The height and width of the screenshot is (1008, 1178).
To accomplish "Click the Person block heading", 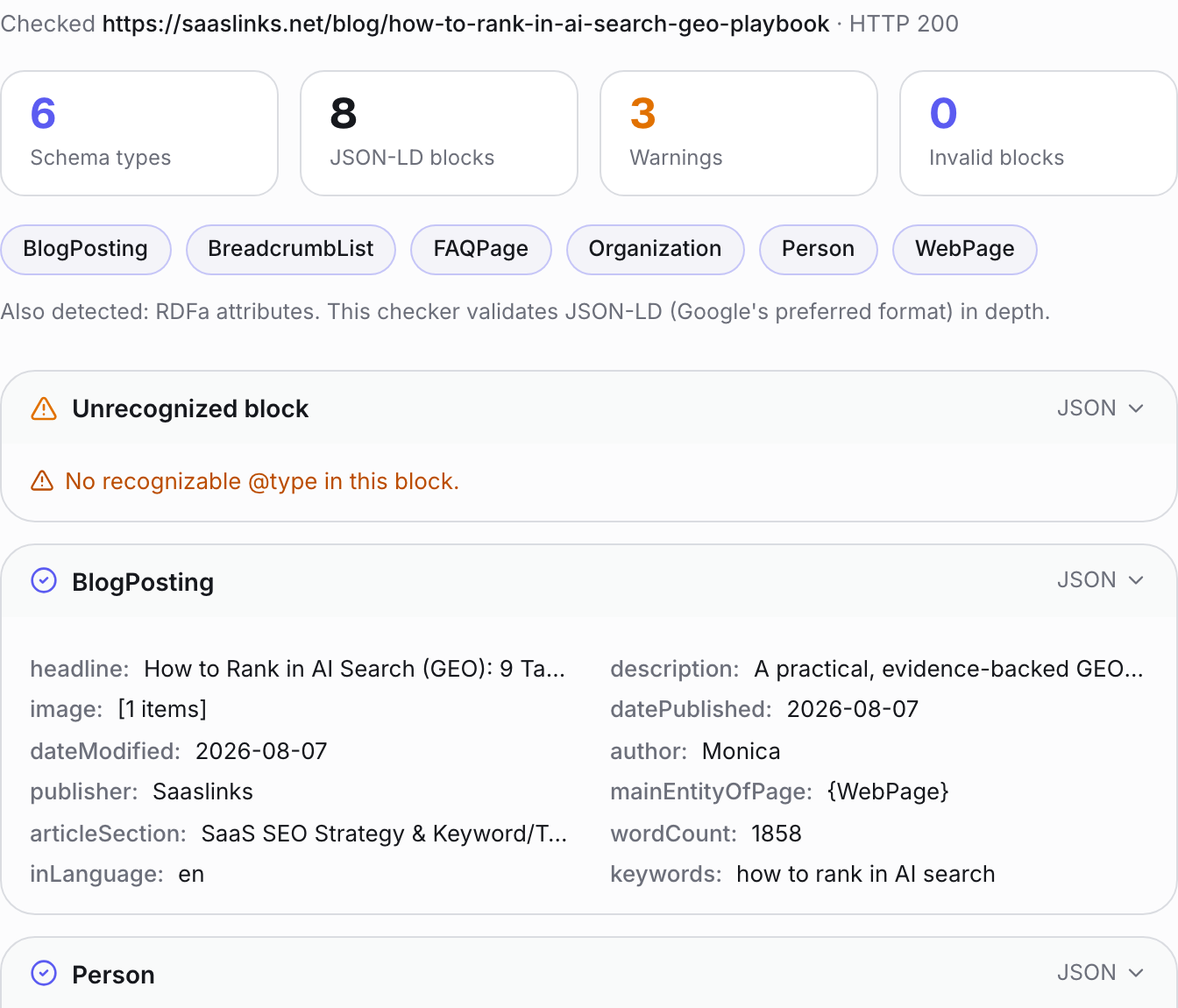I will click(113, 975).
